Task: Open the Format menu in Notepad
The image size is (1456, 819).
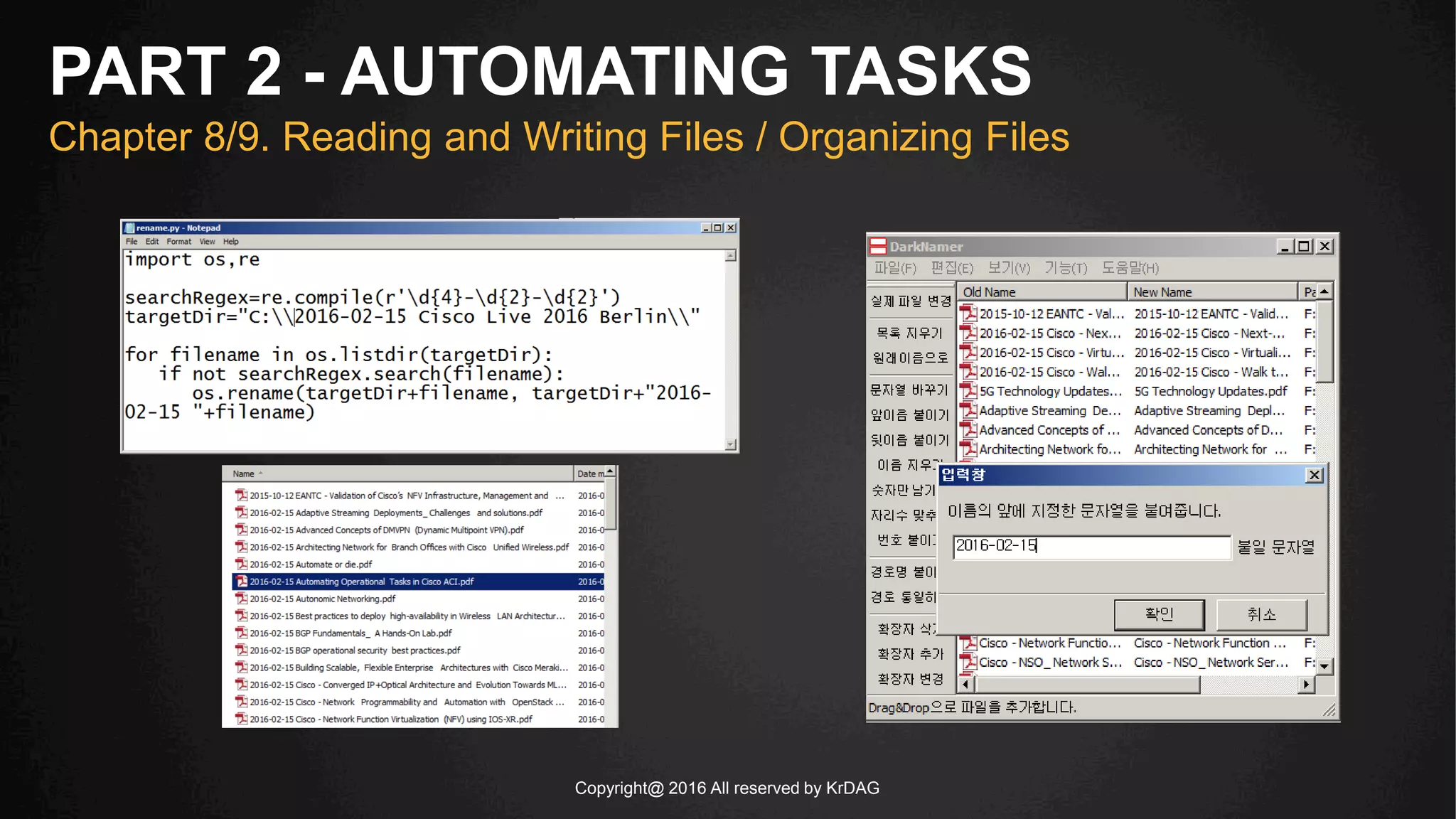Action: tap(178, 242)
